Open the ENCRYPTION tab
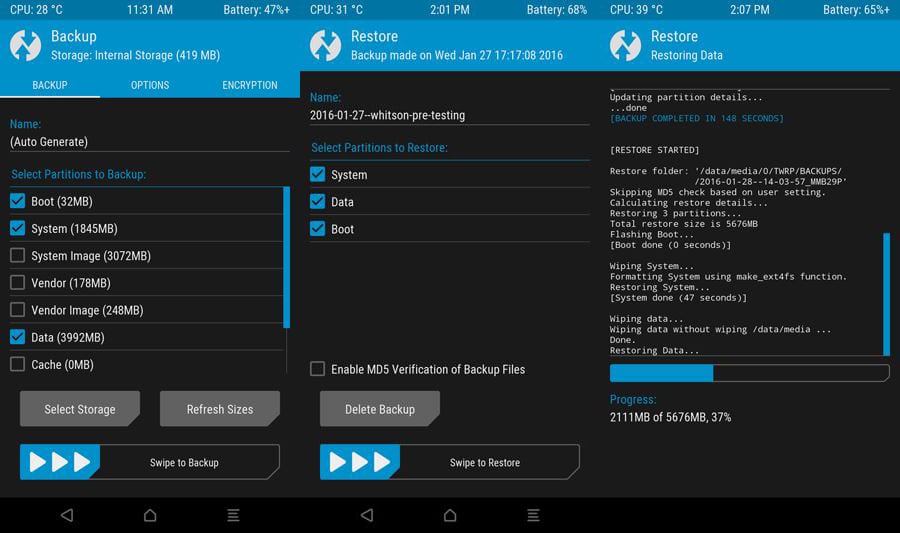Viewport: 900px width, 533px height. (250, 85)
